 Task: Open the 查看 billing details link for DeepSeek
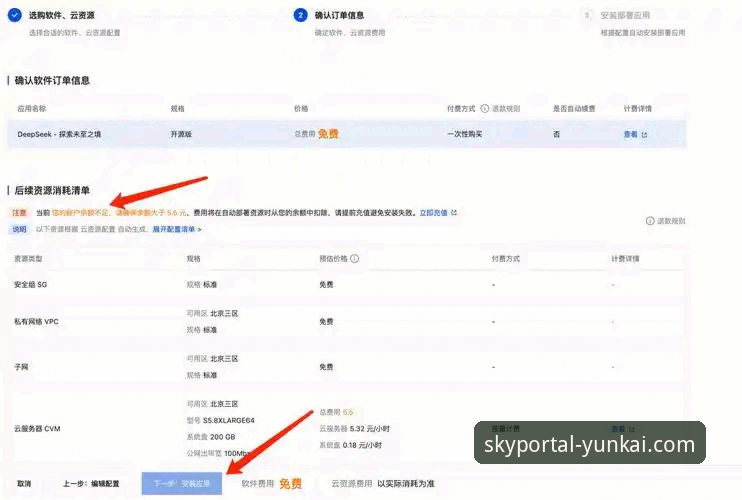[x=635, y=134]
